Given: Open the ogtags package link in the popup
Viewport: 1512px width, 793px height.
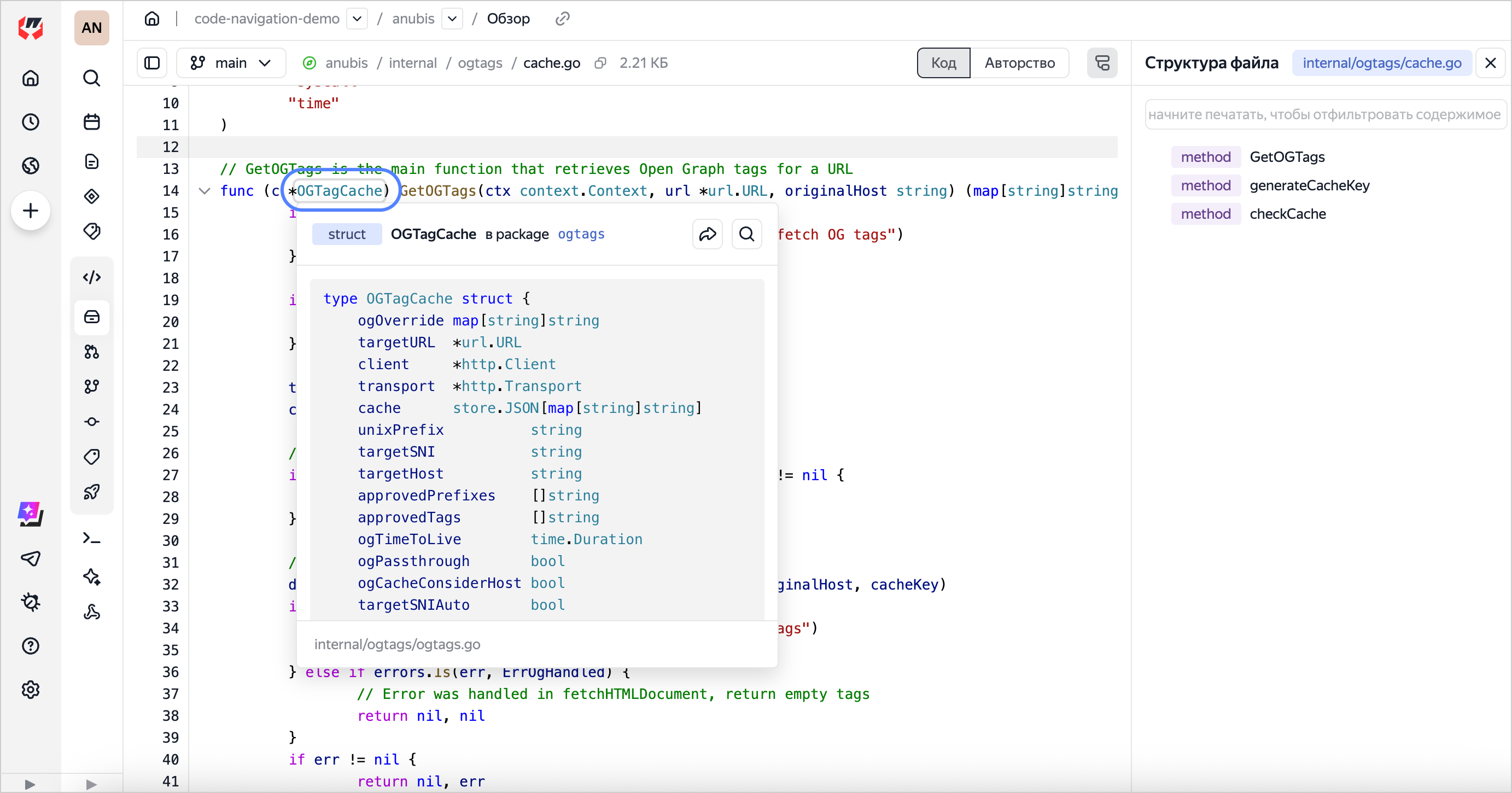Looking at the screenshot, I should (581, 234).
